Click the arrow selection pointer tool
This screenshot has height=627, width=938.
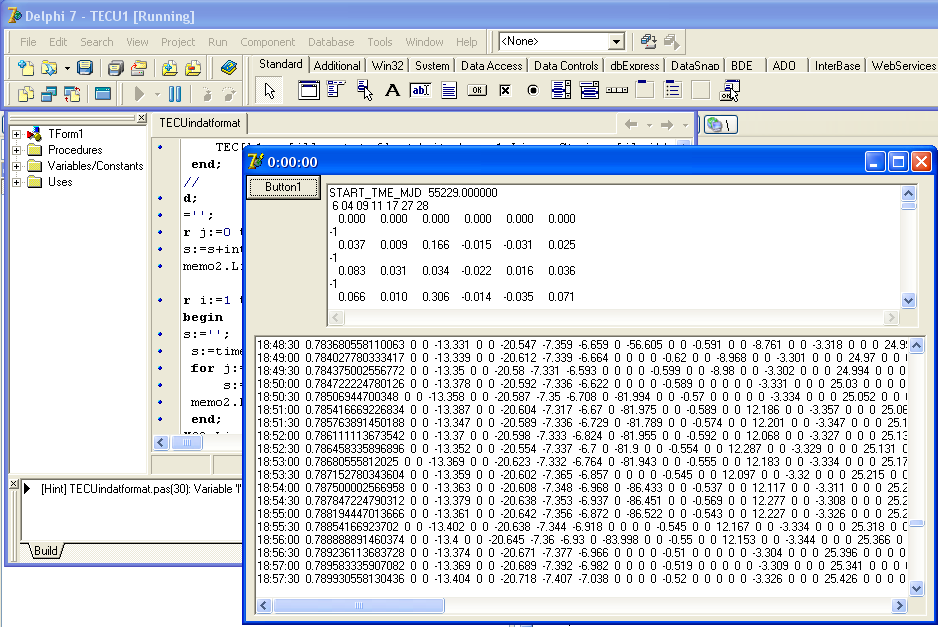pyautogui.click(x=269, y=90)
